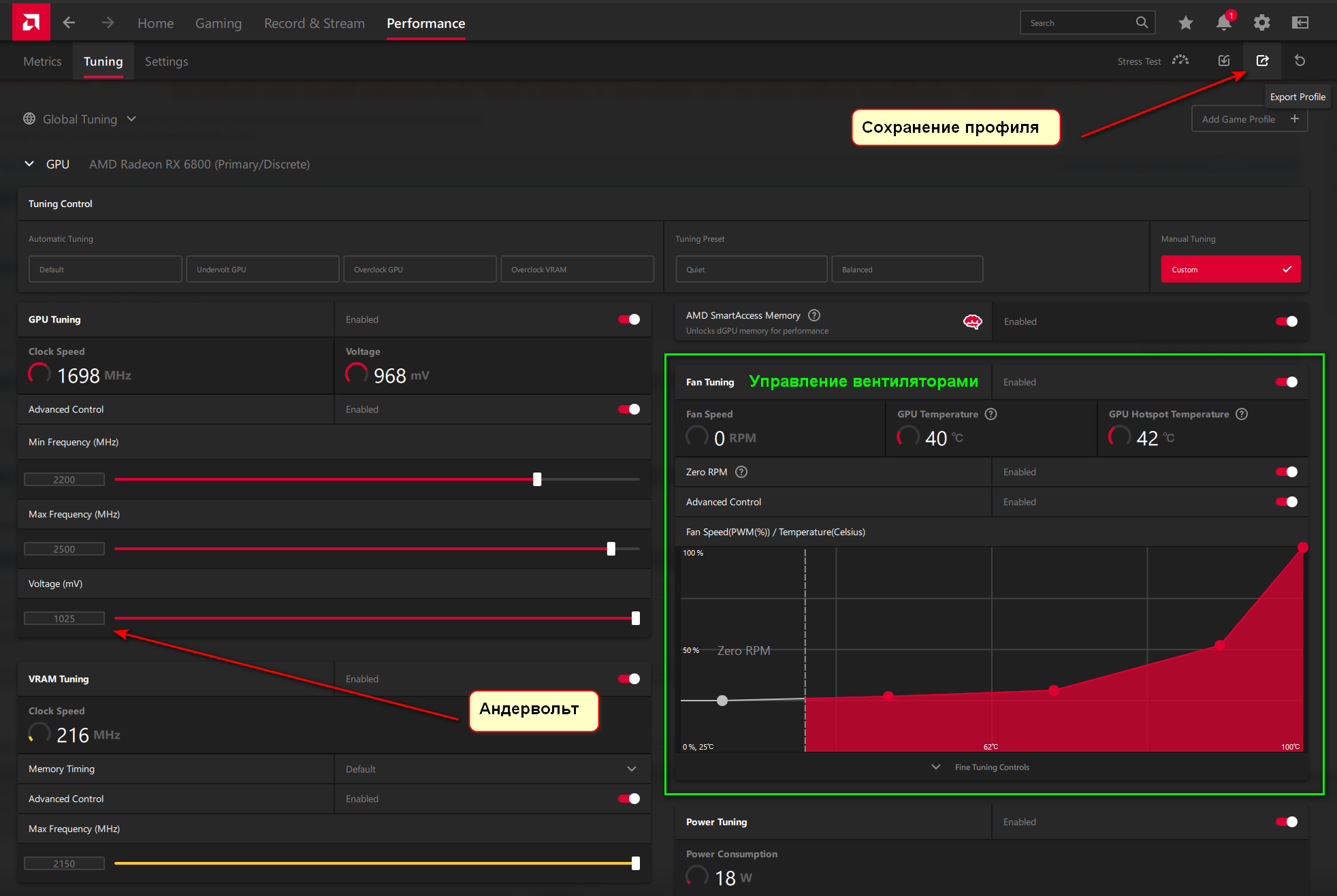Disable the GPU Tuning toggle
The image size is (1337, 896).
point(628,319)
